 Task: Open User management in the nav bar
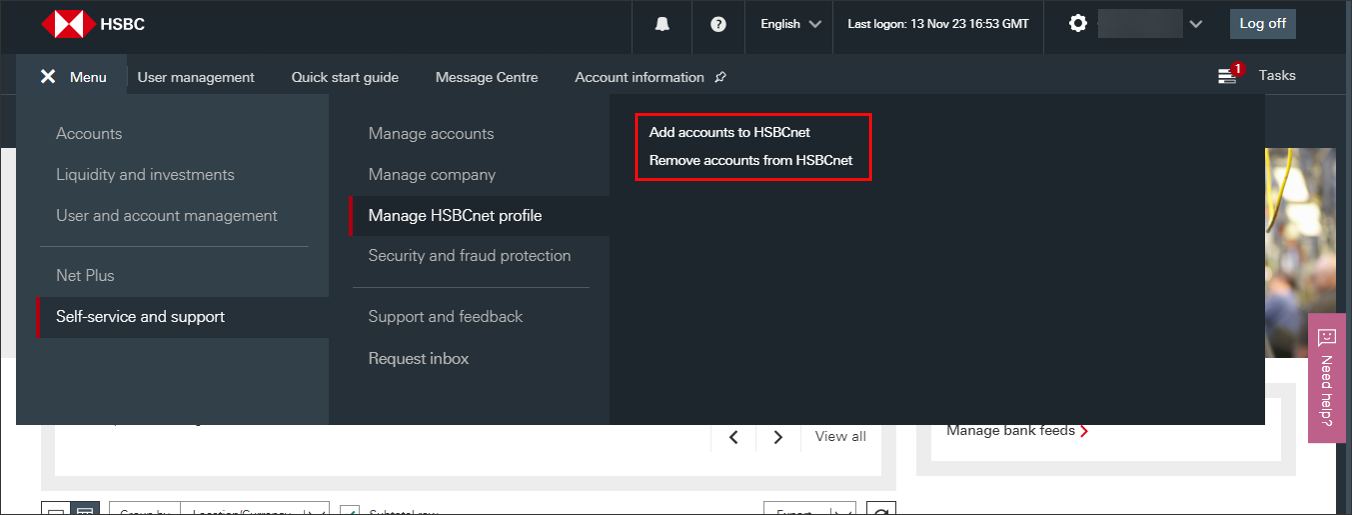196,77
